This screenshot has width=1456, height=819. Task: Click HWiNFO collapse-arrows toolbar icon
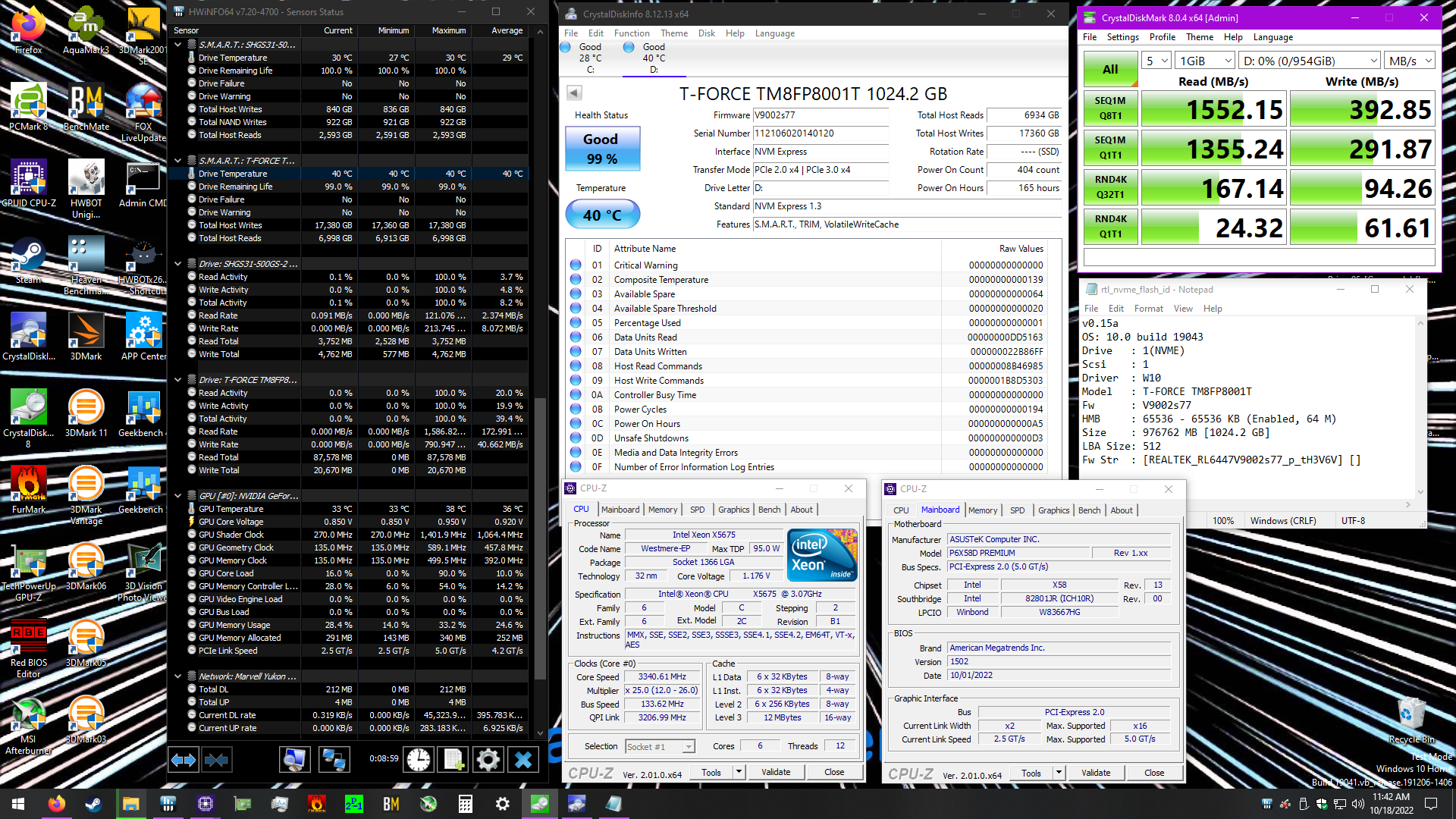tap(216, 759)
